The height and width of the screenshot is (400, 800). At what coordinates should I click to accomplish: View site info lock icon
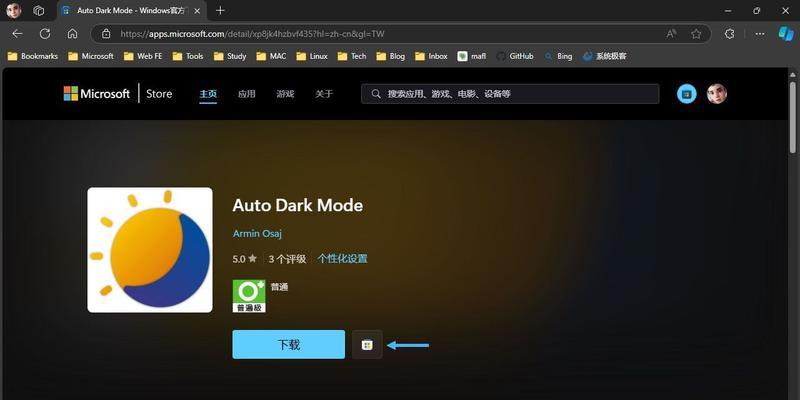coord(106,34)
